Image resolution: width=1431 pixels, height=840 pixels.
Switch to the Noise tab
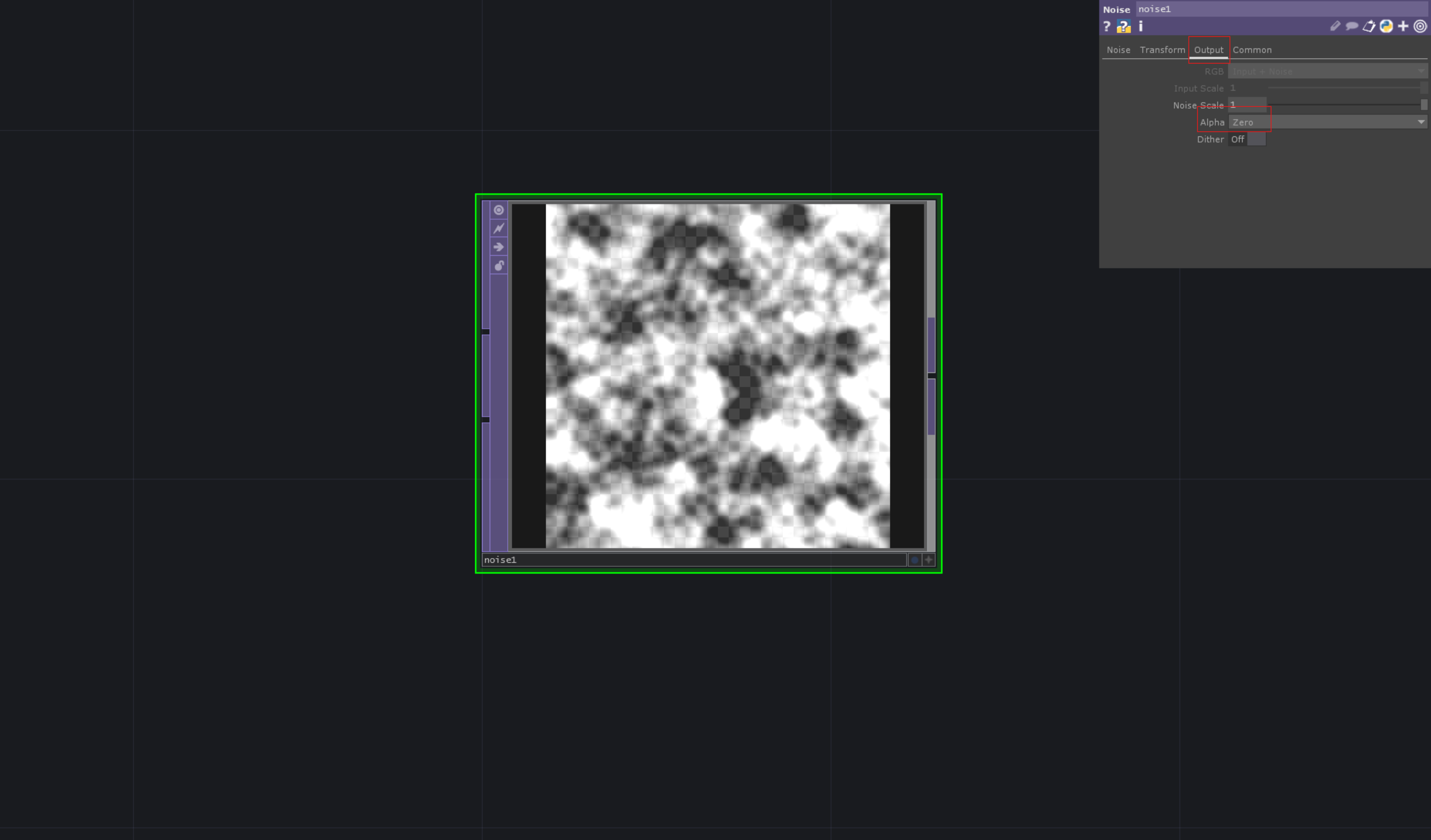1118,50
